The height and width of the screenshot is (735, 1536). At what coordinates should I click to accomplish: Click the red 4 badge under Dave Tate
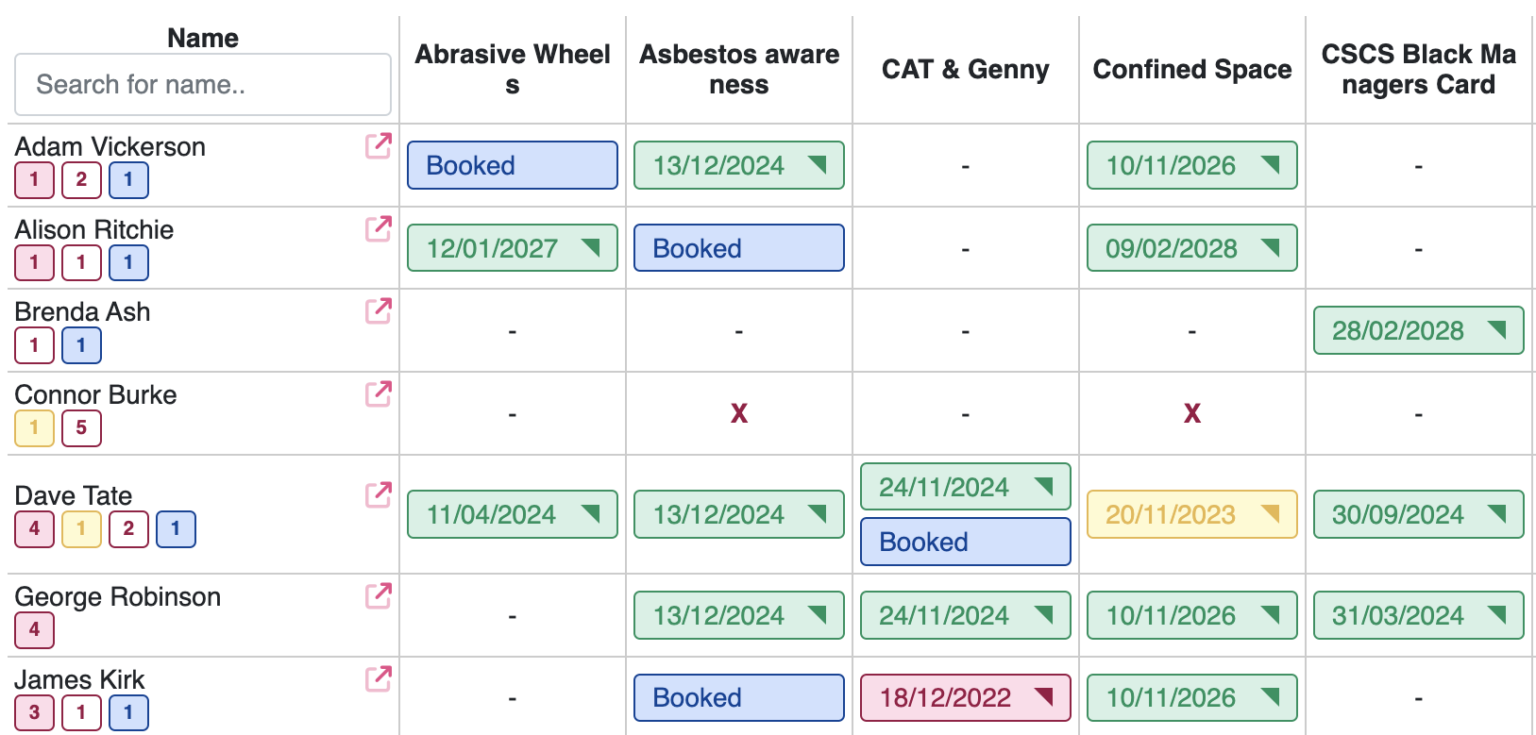[34, 529]
